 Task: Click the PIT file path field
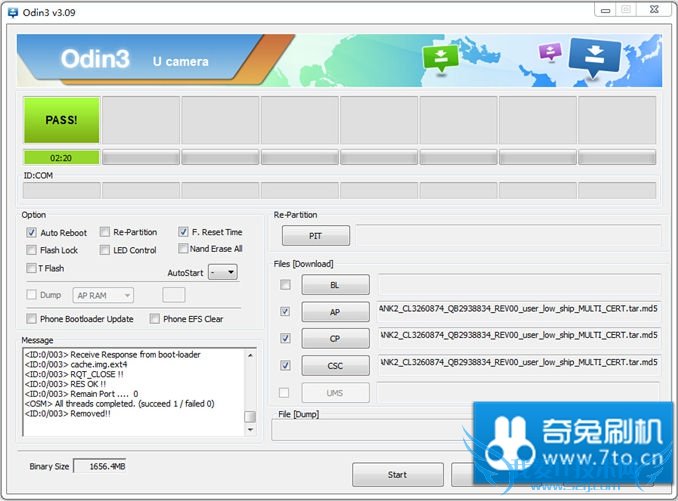tap(508, 236)
